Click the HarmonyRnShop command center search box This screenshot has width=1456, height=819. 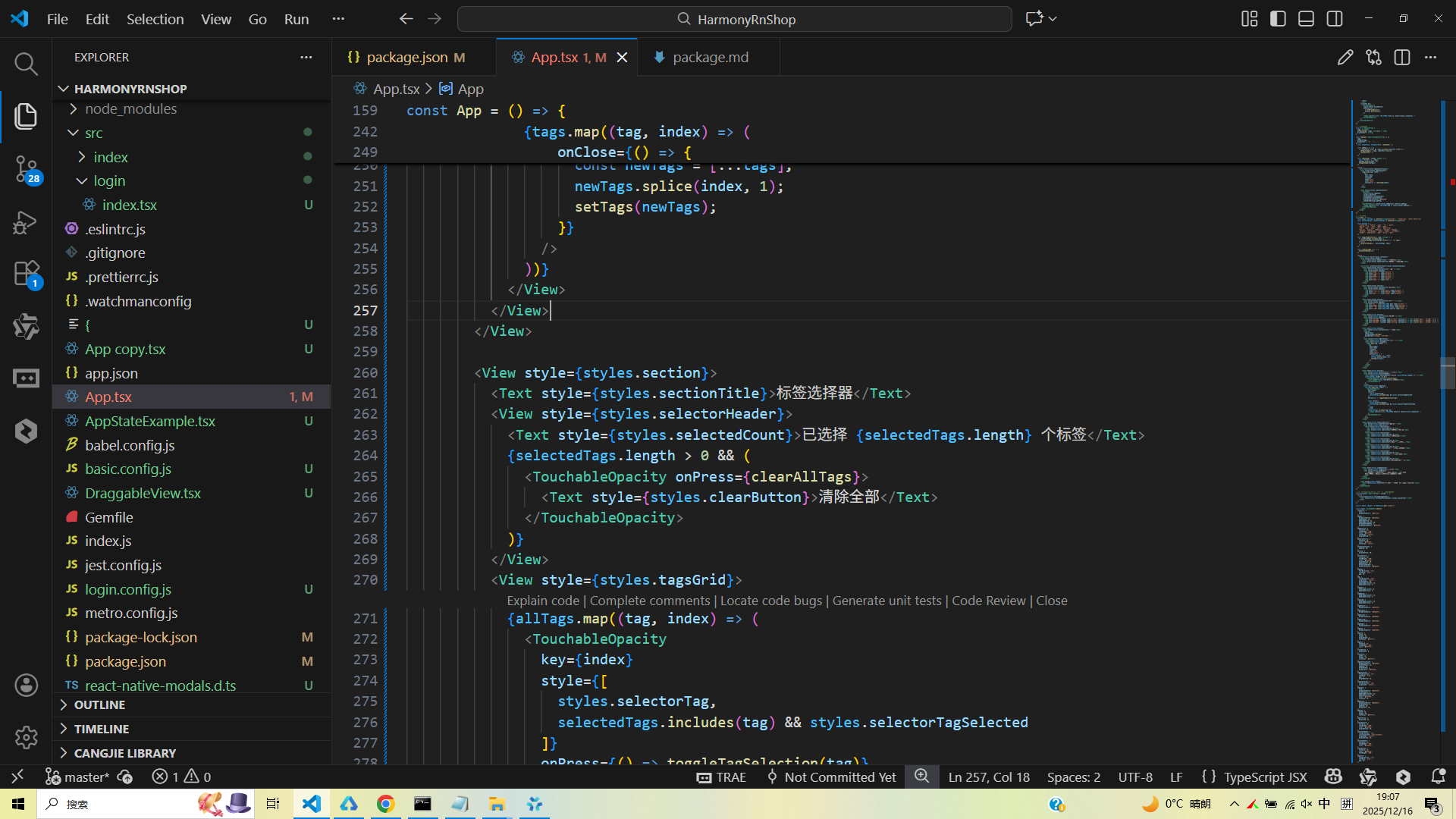coord(734,19)
